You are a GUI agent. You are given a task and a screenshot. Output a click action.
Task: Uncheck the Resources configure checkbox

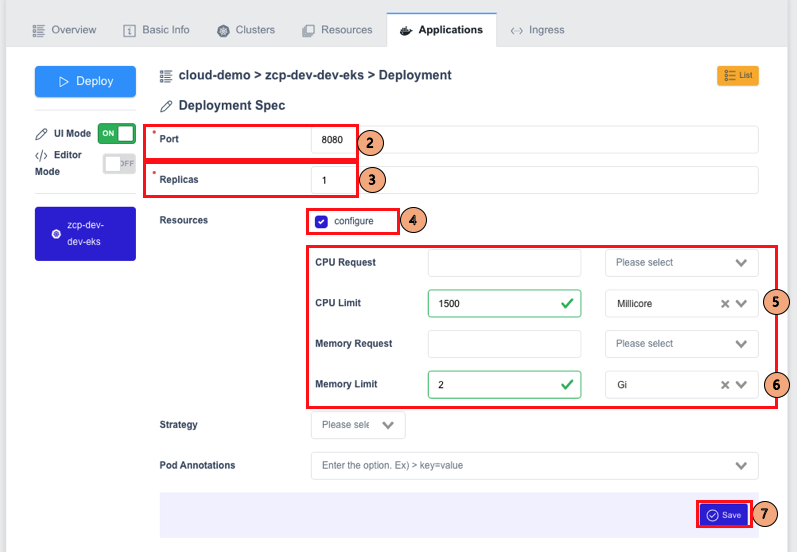point(321,222)
